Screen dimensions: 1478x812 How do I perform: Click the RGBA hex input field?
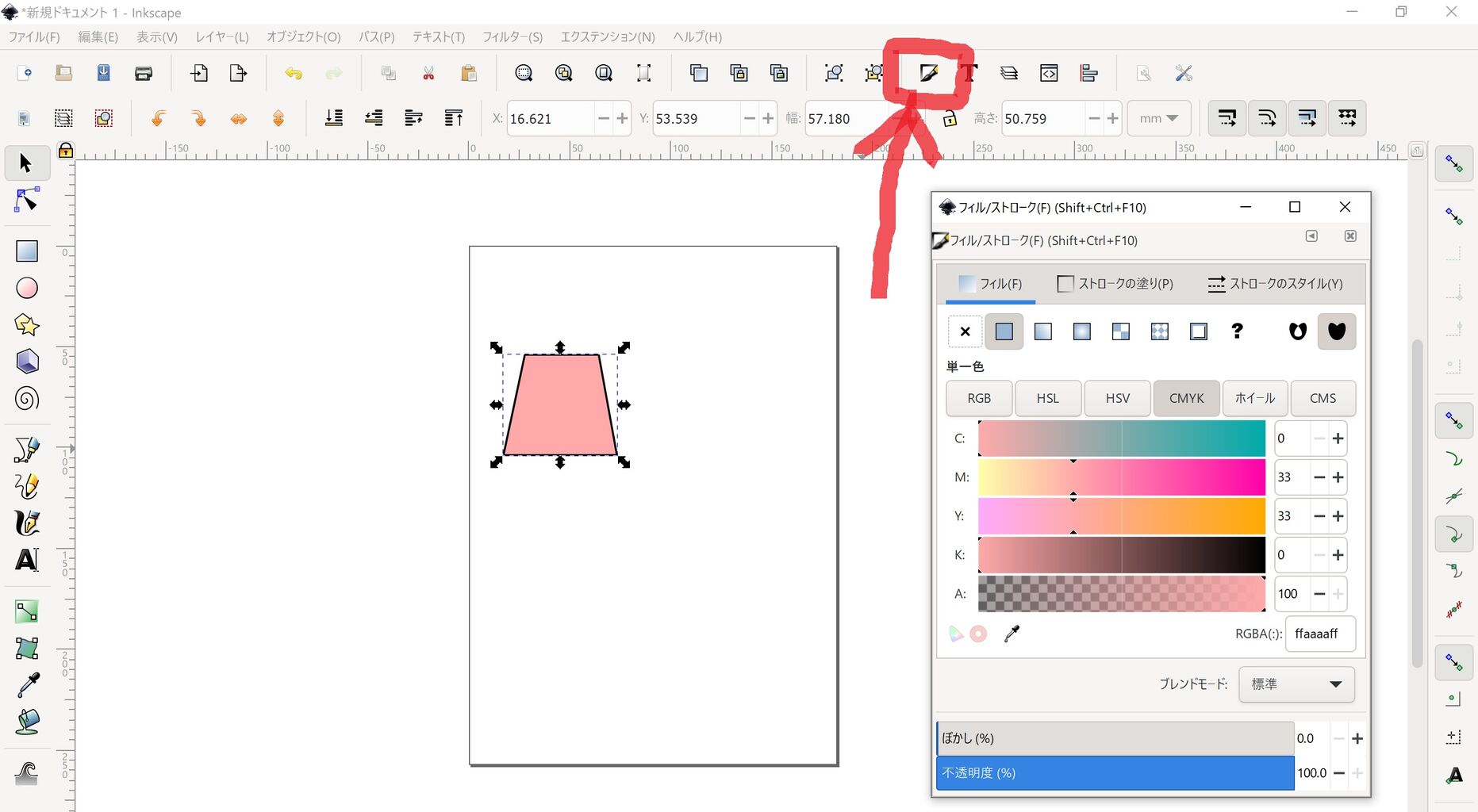coord(1320,634)
